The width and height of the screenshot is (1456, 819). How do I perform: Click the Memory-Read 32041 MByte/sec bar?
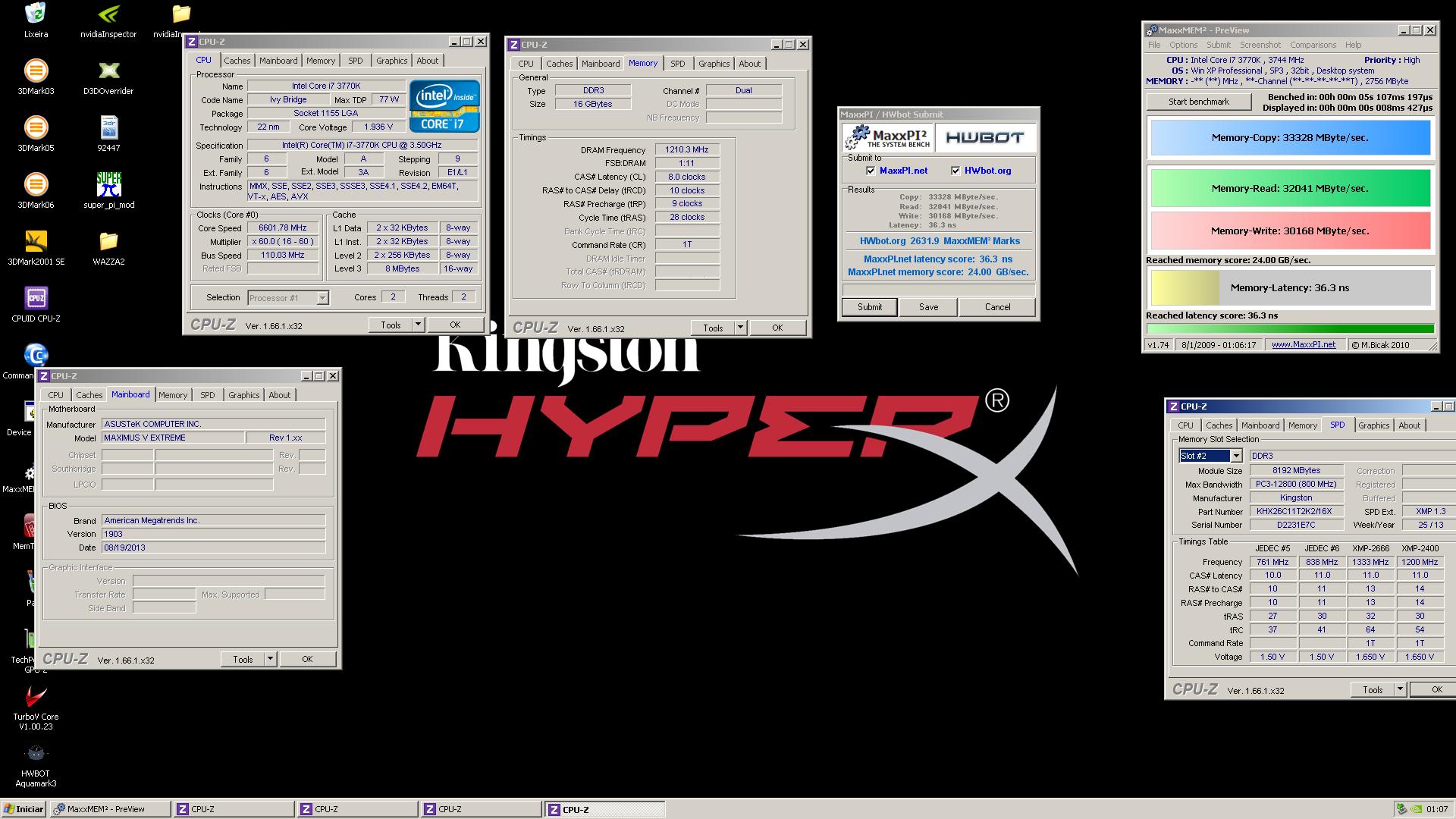(x=1291, y=189)
